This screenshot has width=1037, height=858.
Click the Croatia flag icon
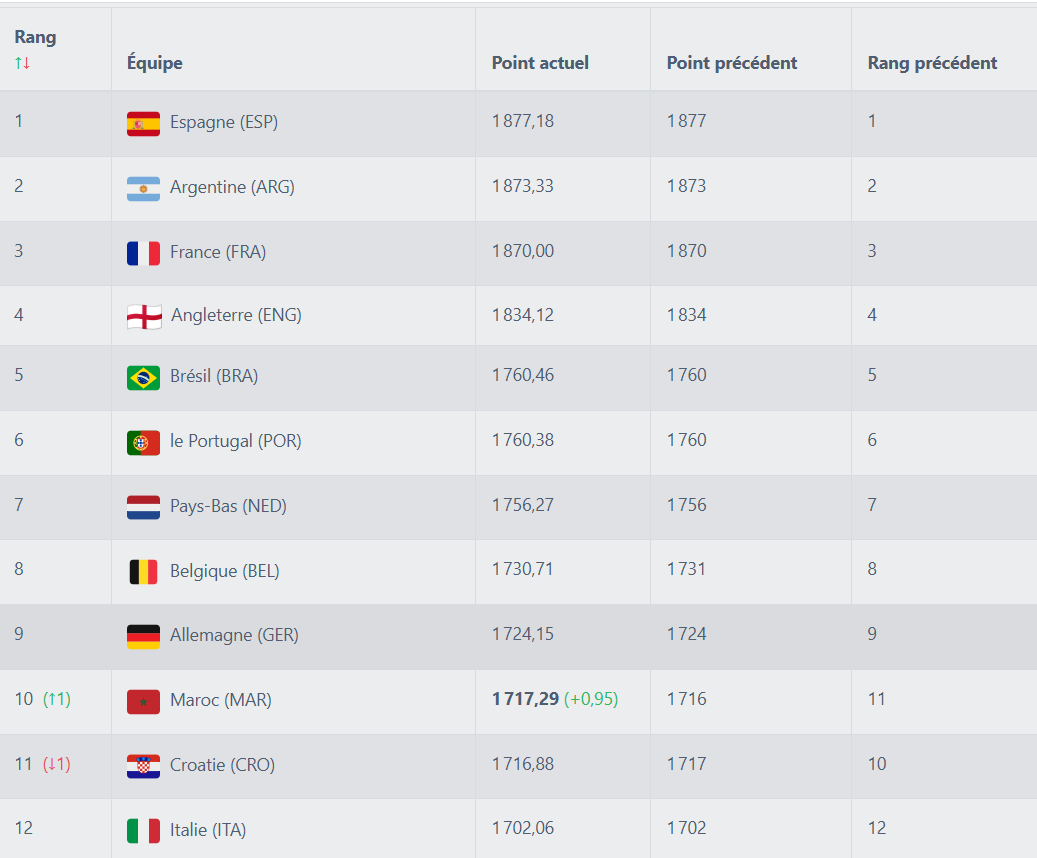pos(141,764)
